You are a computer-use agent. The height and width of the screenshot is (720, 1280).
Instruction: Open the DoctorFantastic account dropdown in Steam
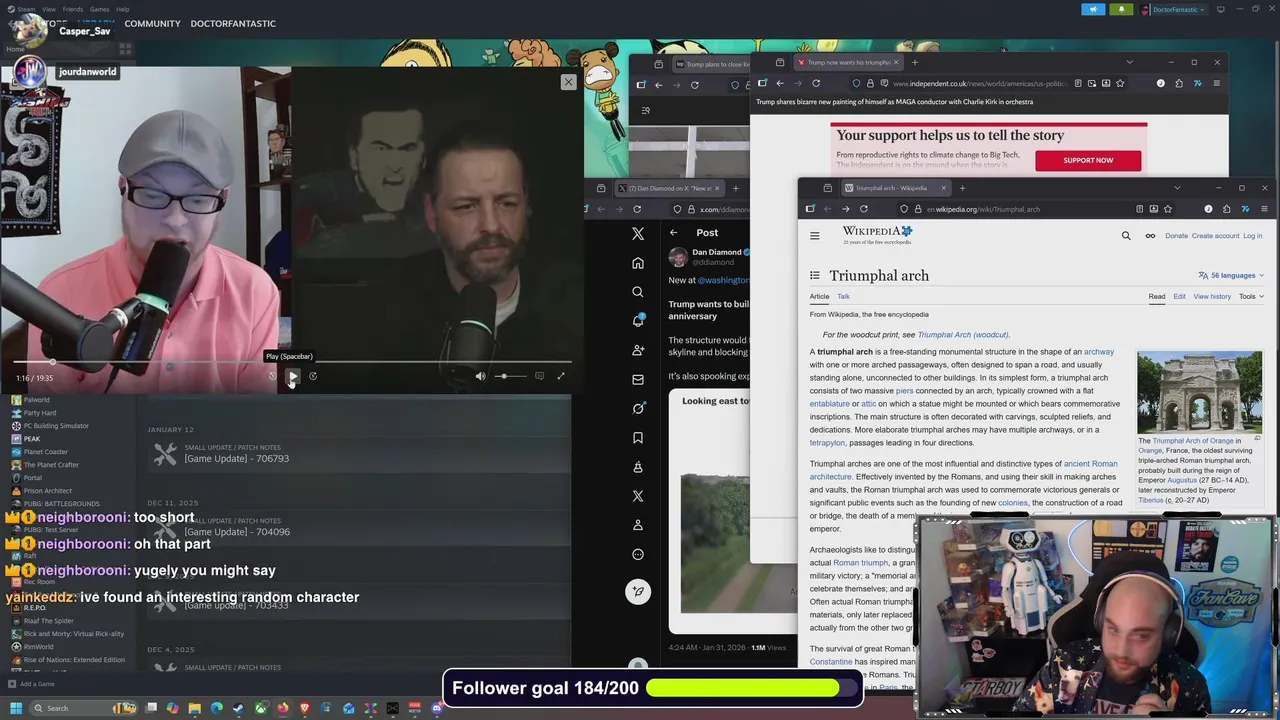(1173, 9)
